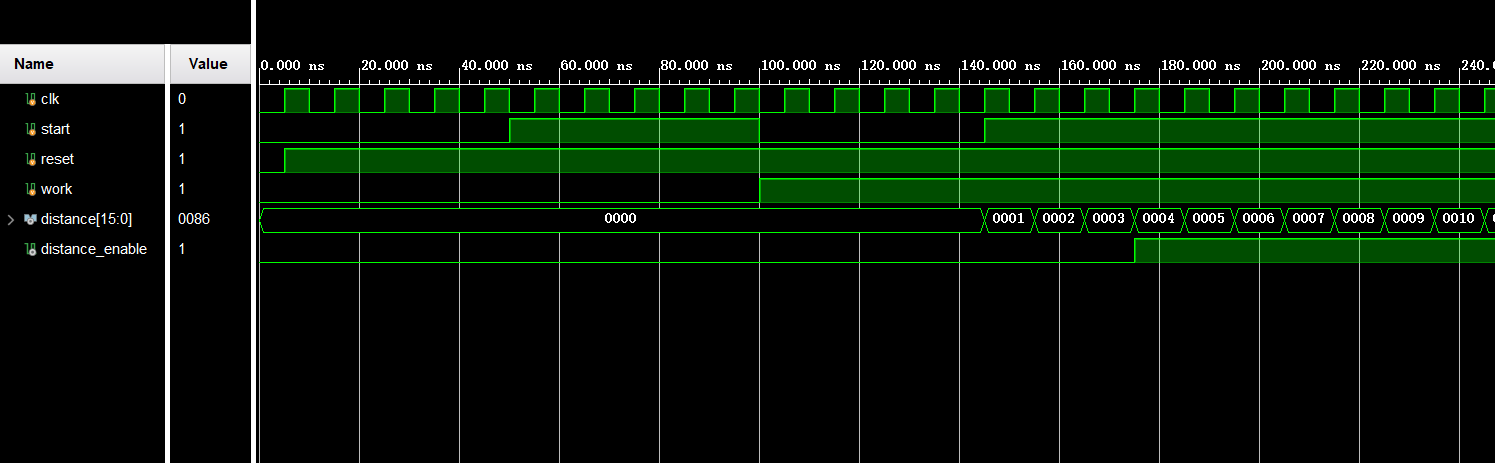Click the distance waveform segment 0004

(x=1159, y=219)
